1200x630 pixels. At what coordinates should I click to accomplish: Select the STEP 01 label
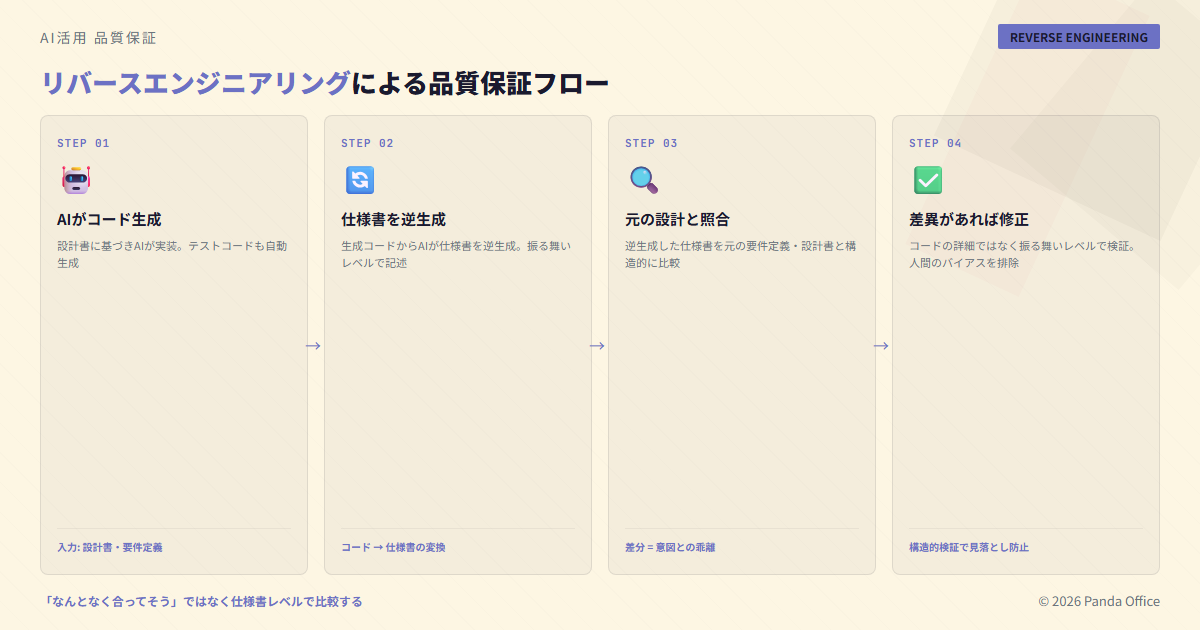pyautogui.click(x=83, y=143)
